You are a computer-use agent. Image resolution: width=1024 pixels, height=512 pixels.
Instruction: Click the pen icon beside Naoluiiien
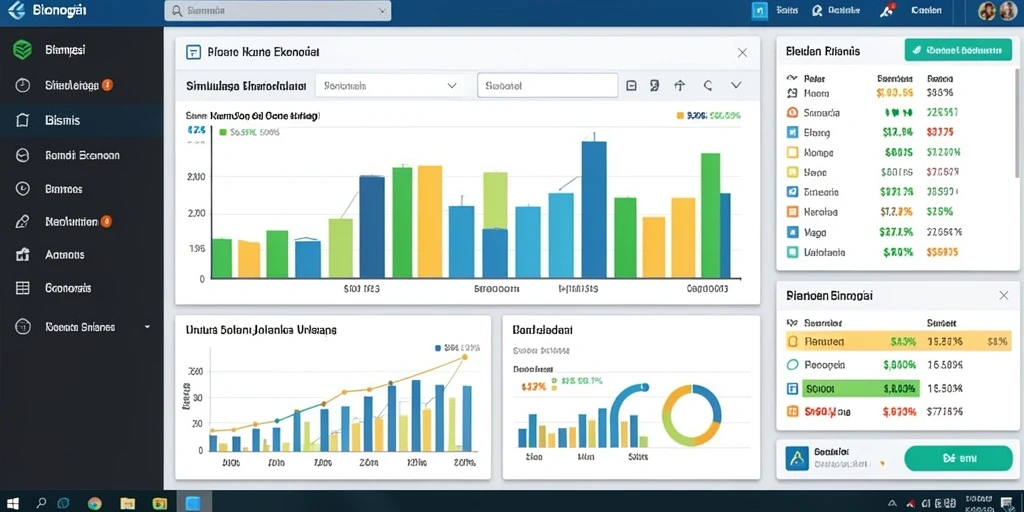pyautogui.click(x=22, y=222)
